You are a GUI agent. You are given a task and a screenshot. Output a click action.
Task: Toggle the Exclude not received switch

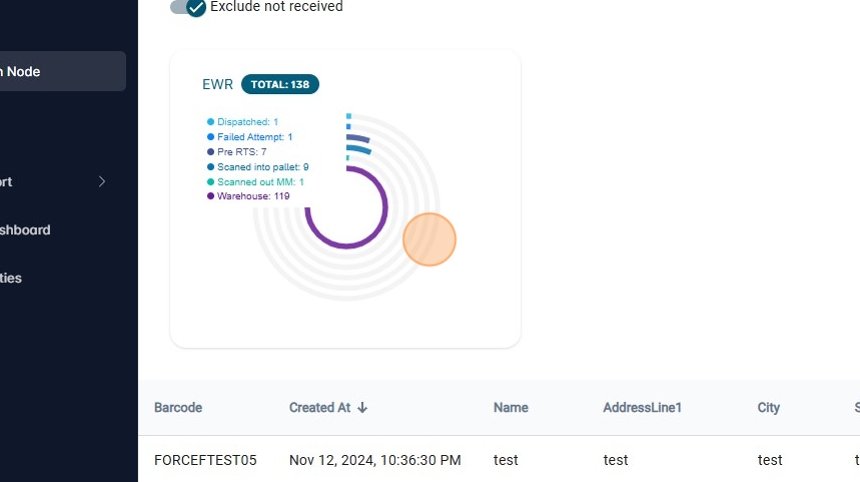point(189,7)
